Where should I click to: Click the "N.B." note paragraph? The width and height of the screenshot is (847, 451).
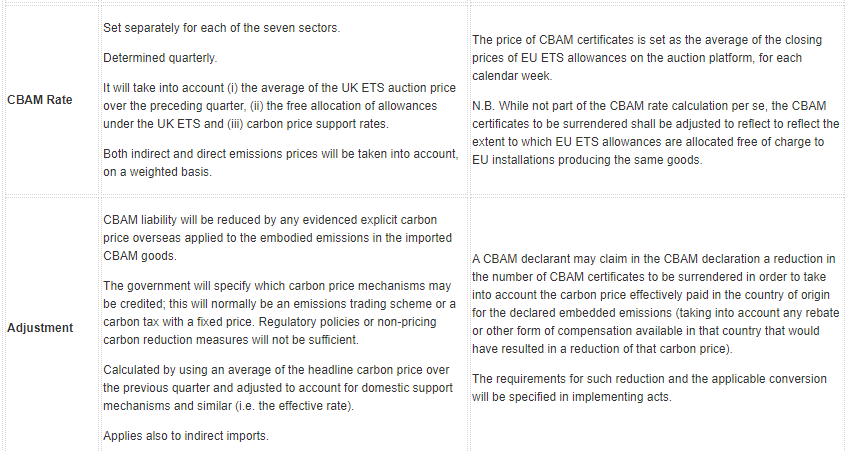coord(654,141)
